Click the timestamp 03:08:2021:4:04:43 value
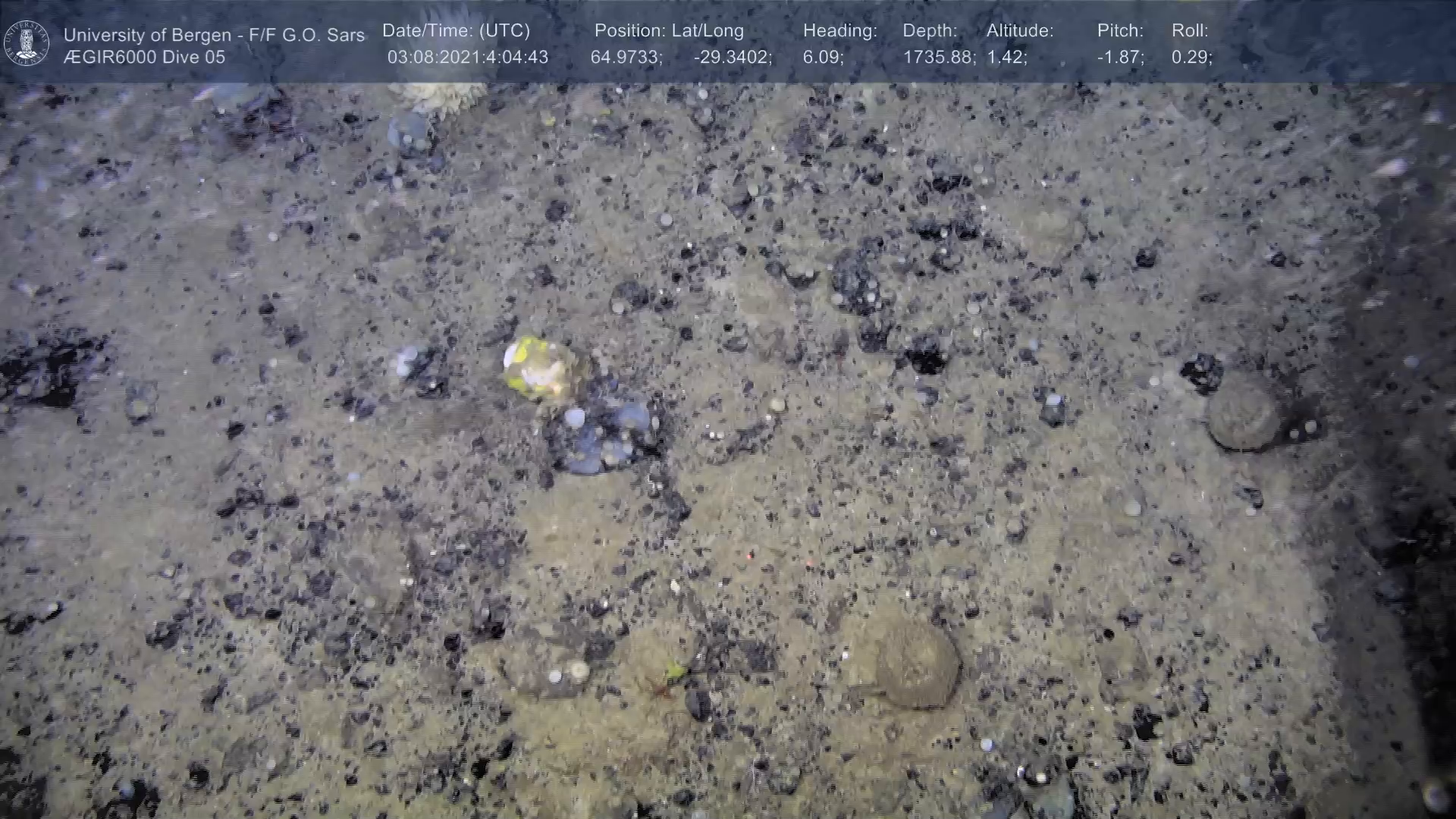The image size is (1456, 819). (x=467, y=58)
